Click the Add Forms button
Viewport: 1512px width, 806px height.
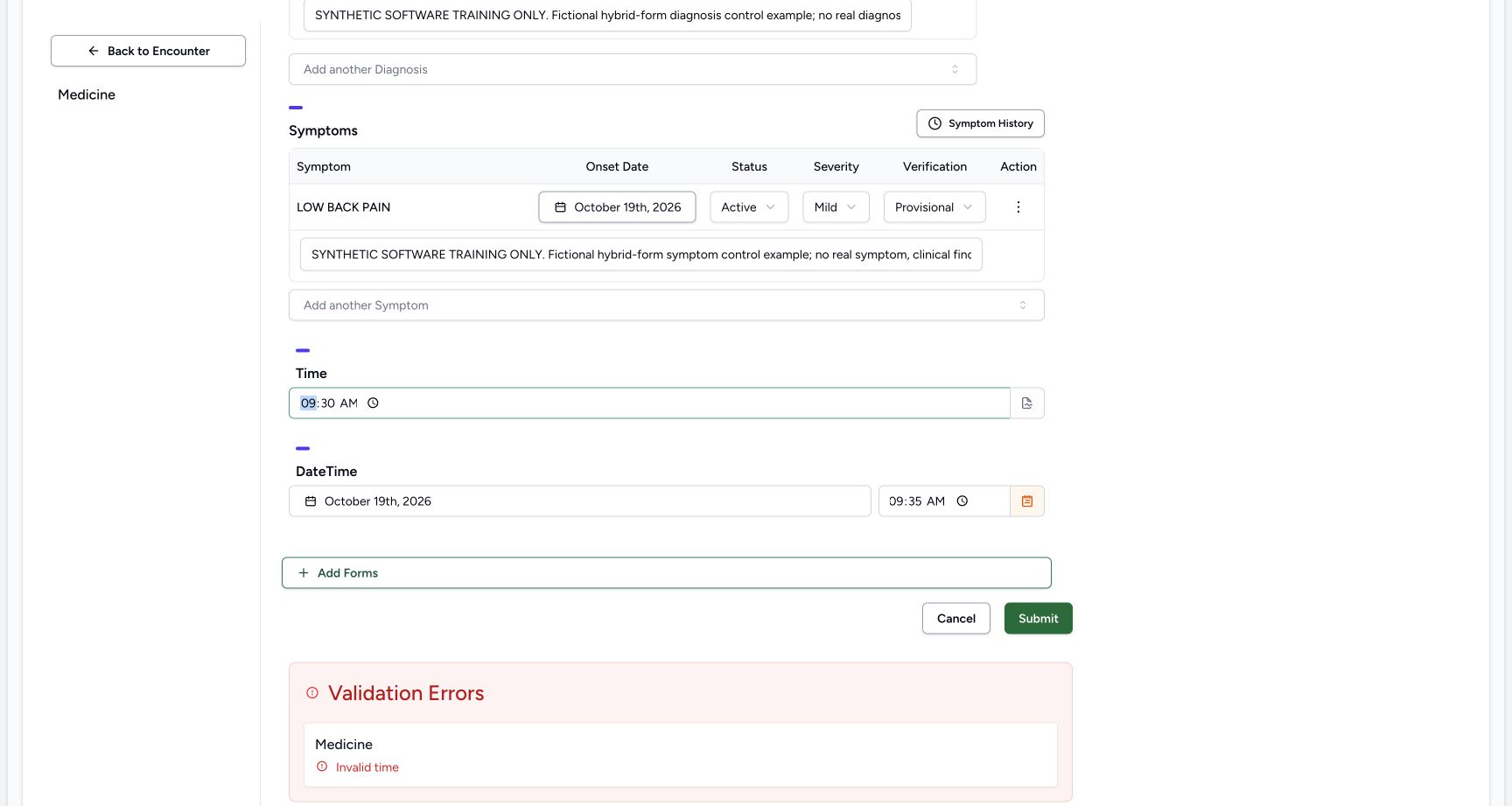(x=667, y=573)
